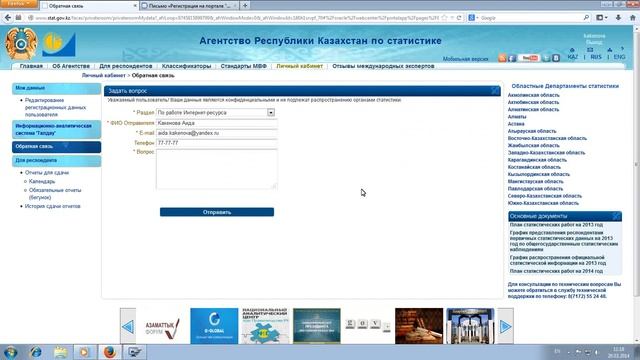Image resolution: width=640 pixels, height=360 pixels.
Task: Switch site language to KAZ
Action: pos(573,57)
